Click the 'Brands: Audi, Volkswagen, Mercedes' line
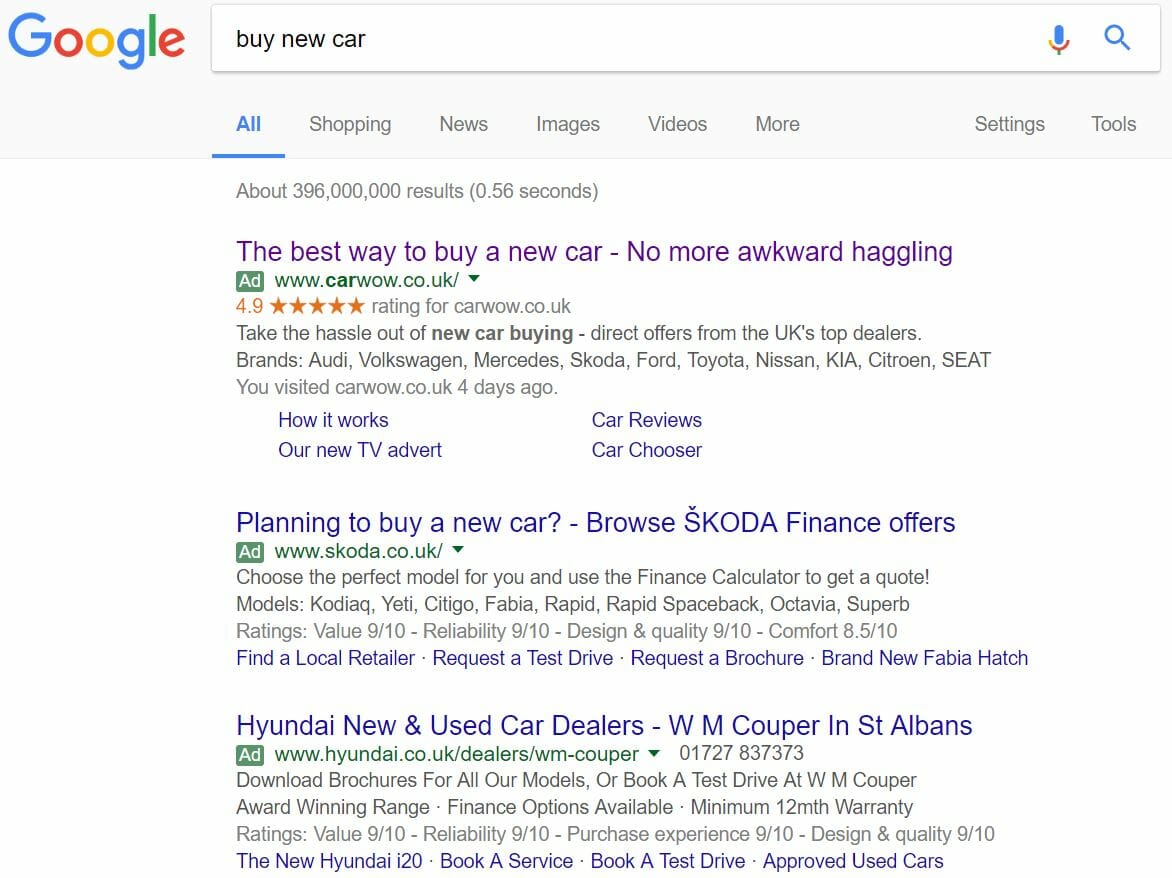 613,360
